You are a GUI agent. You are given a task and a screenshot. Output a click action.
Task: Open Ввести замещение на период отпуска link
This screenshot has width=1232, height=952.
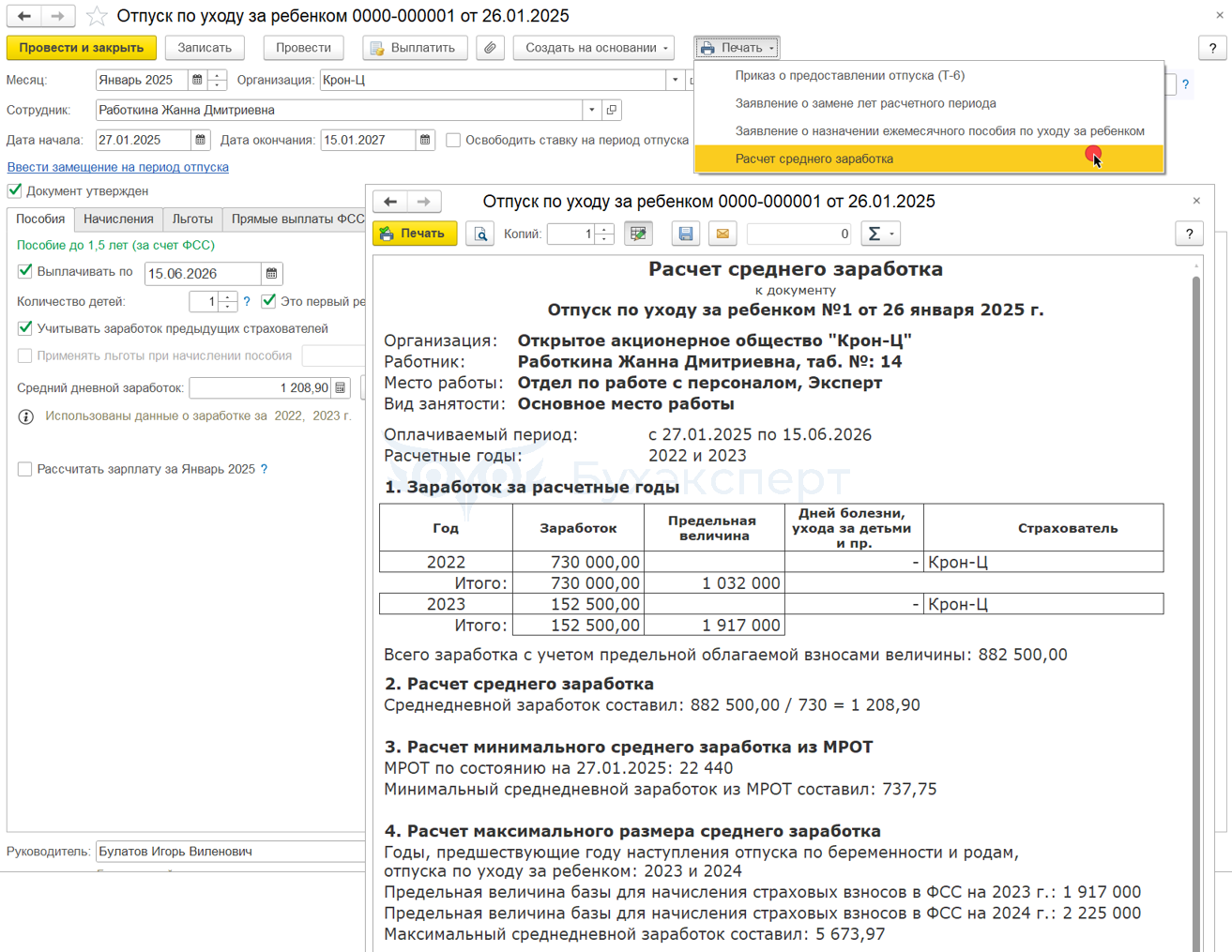[118, 167]
